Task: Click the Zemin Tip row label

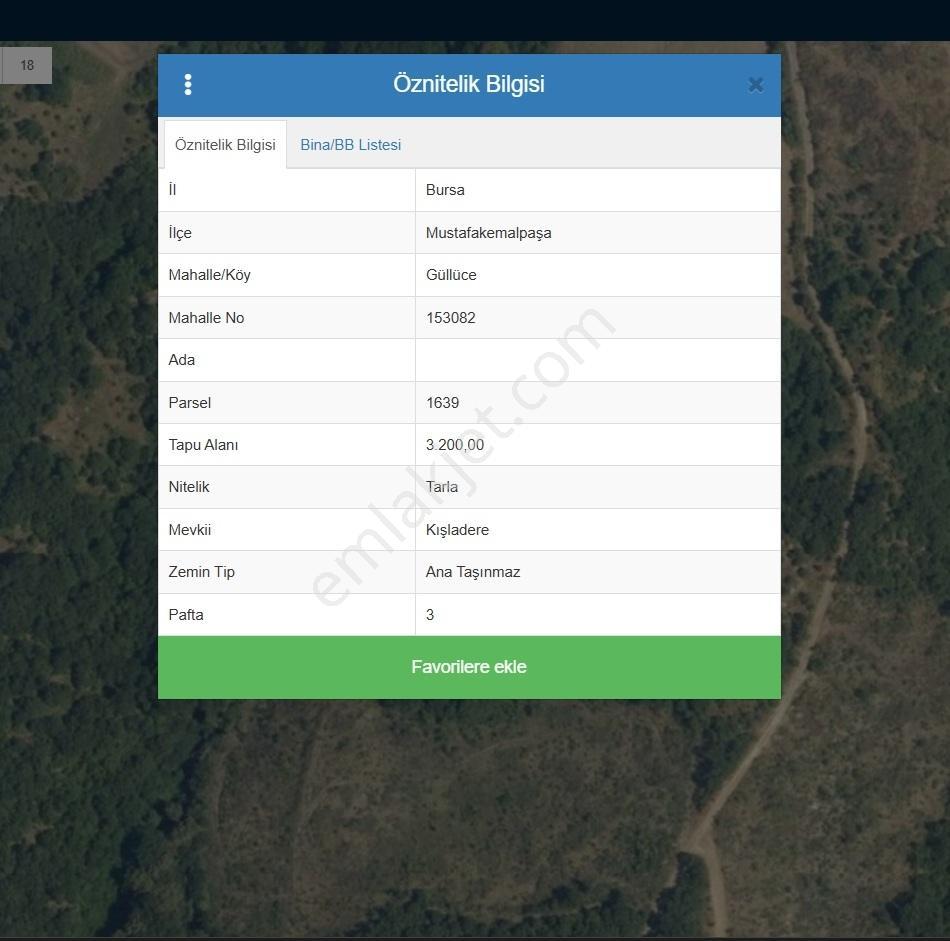Action: coord(201,572)
